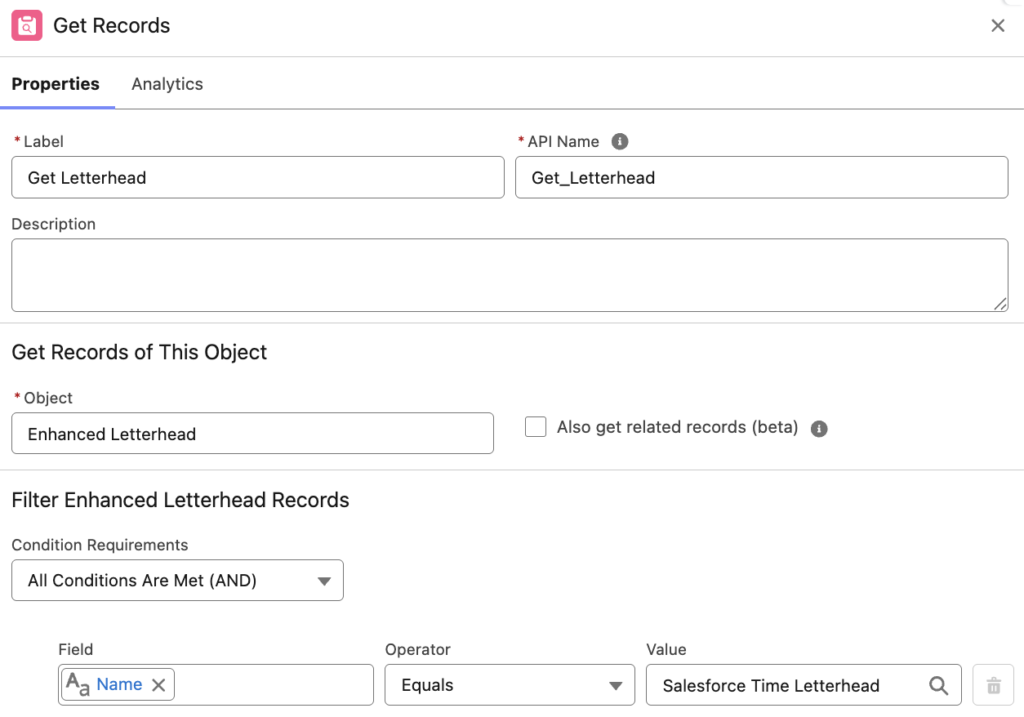
Task: Switch to the Analytics tab
Action: point(167,84)
